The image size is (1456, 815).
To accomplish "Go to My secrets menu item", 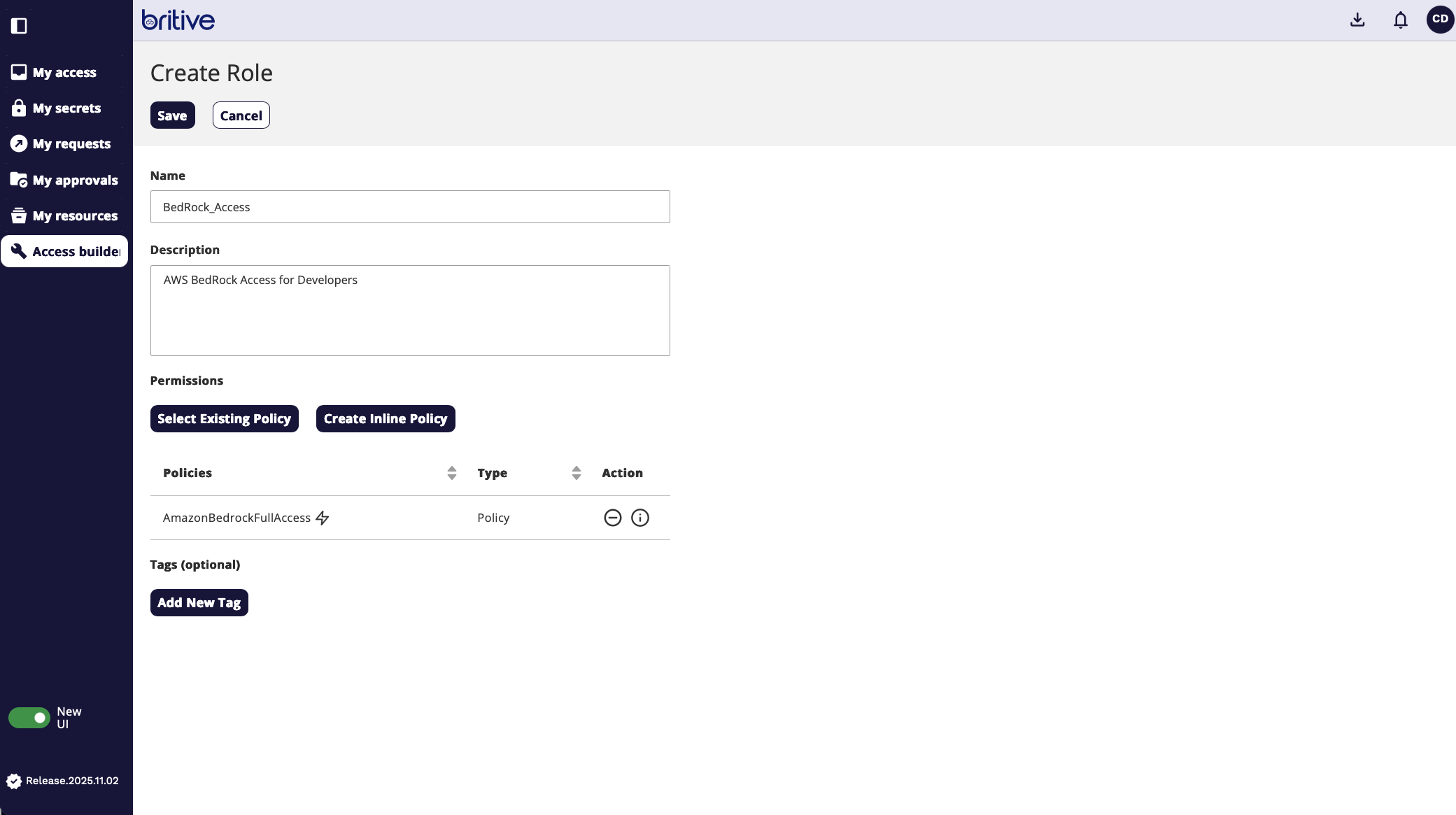I will pos(66,108).
